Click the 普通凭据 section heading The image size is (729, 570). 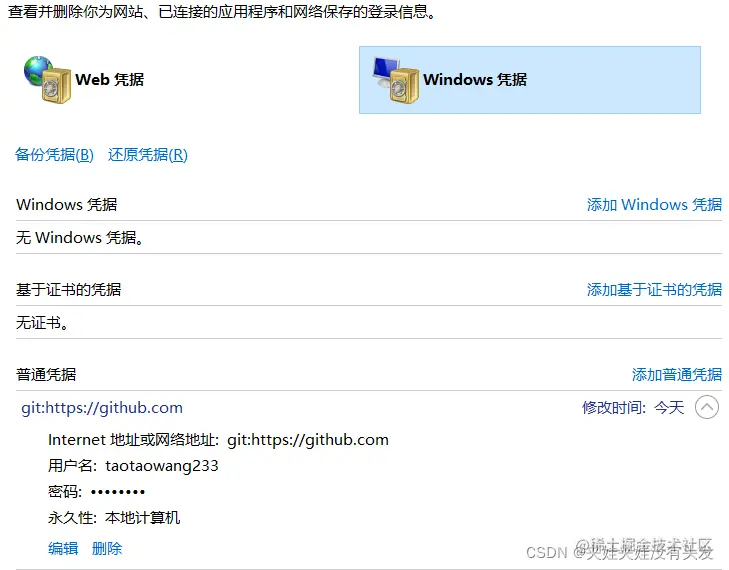point(46,374)
